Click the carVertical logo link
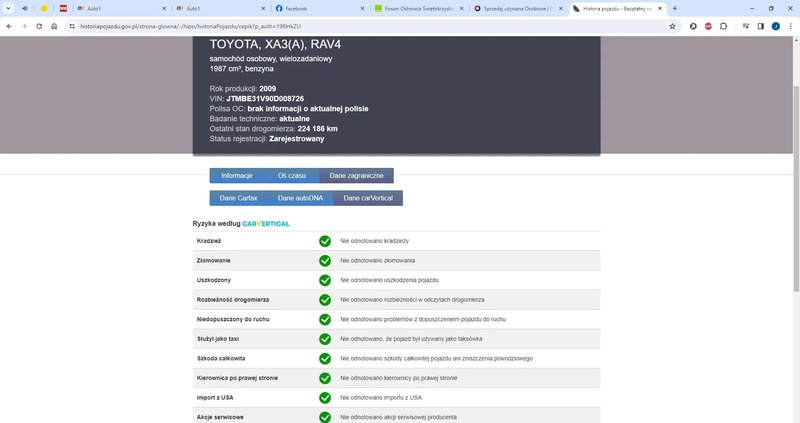The height and width of the screenshot is (423, 800). [x=266, y=223]
